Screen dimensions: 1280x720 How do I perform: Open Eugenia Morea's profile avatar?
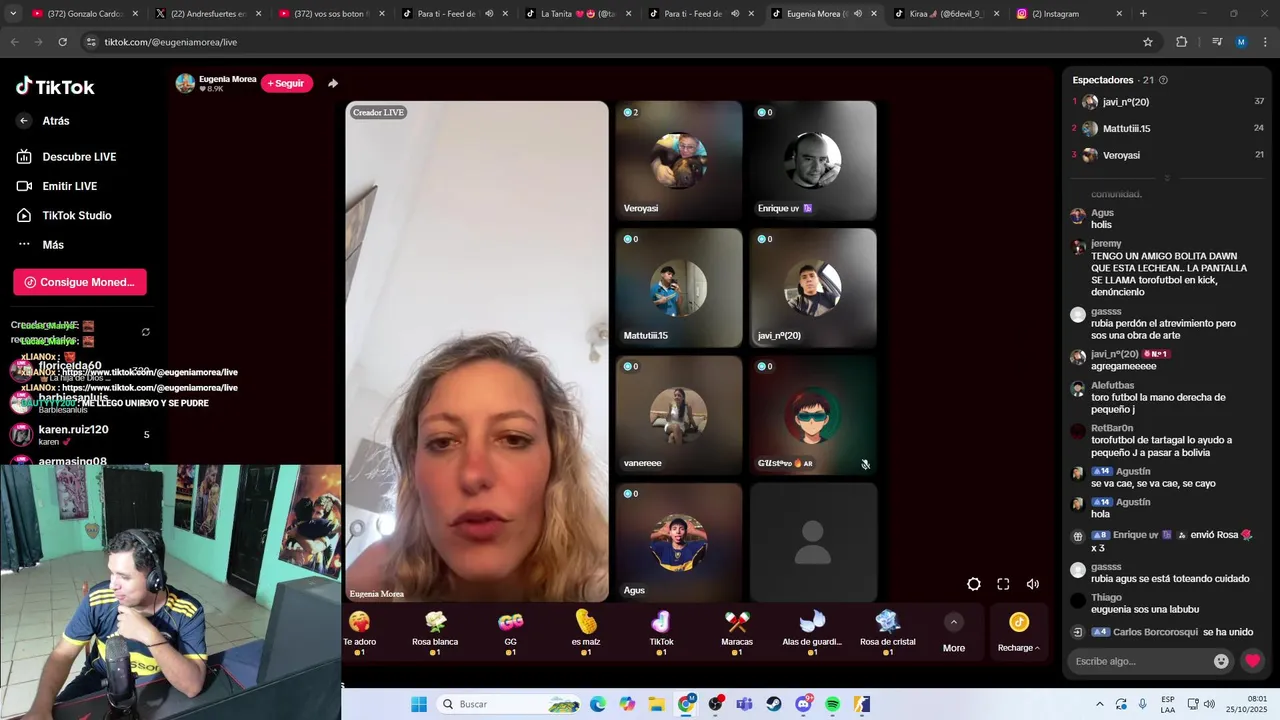185,83
